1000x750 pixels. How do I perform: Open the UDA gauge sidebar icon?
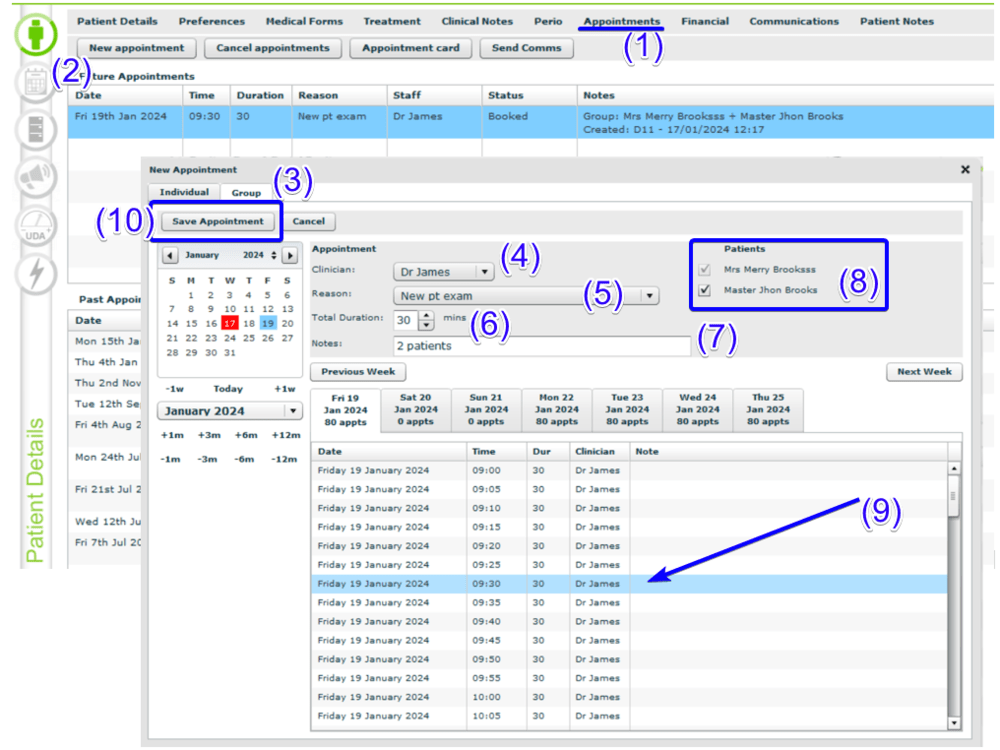pos(36,226)
